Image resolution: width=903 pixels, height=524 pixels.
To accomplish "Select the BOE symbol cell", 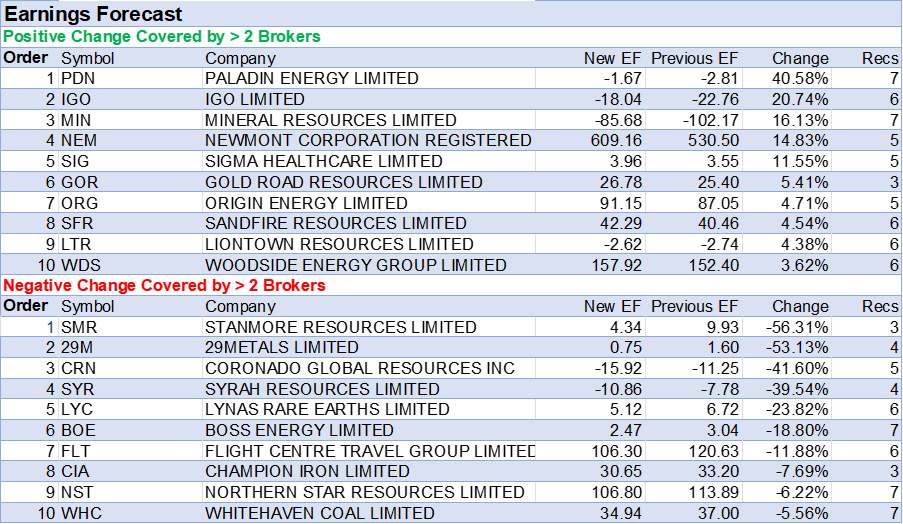I will coord(78,430).
